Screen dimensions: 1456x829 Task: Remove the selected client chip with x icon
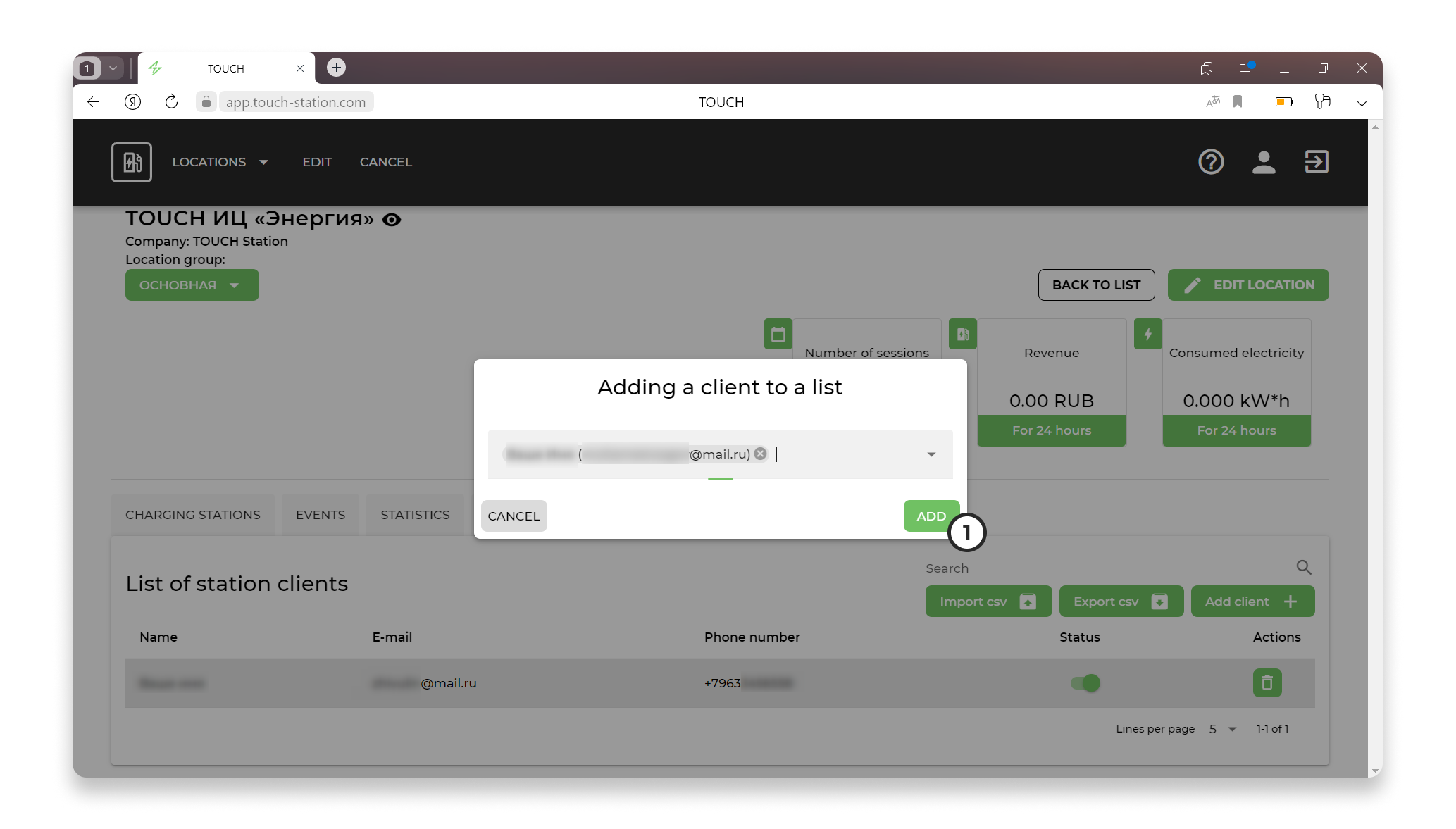pyautogui.click(x=760, y=454)
